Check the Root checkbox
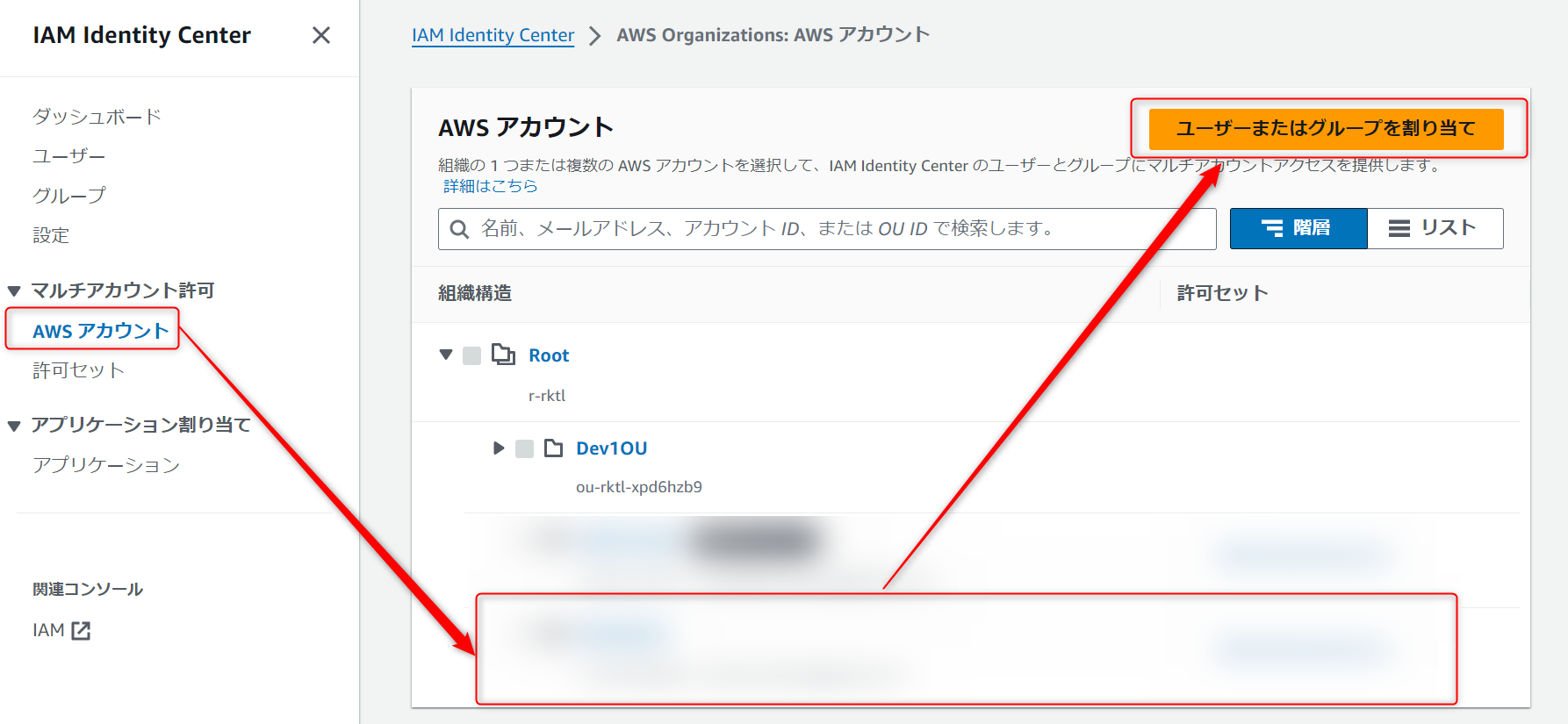Image resolution: width=1568 pixels, height=724 pixels. (x=472, y=355)
